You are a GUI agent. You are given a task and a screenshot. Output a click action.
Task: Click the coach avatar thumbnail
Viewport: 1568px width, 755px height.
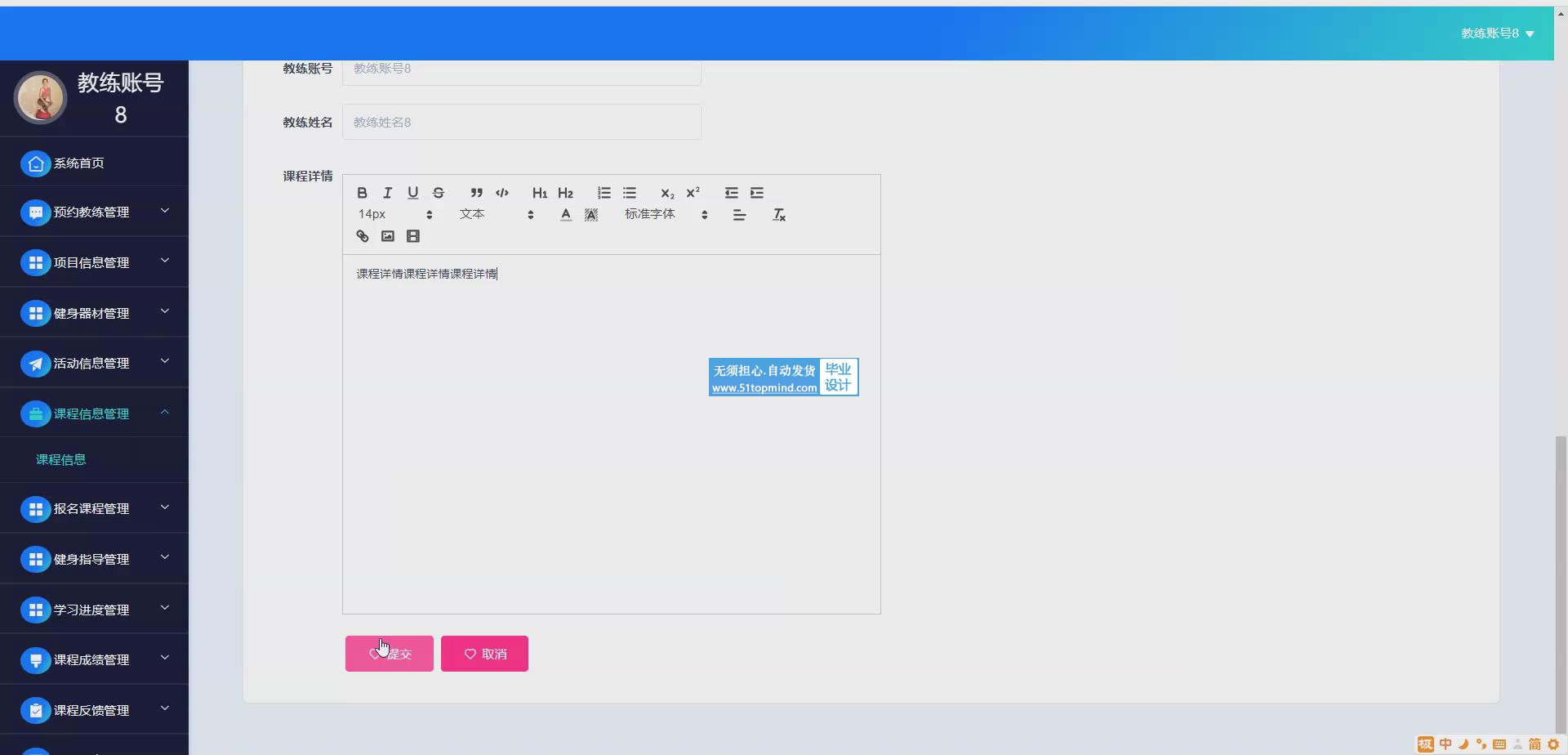pyautogui.click(x=40, y=98)
